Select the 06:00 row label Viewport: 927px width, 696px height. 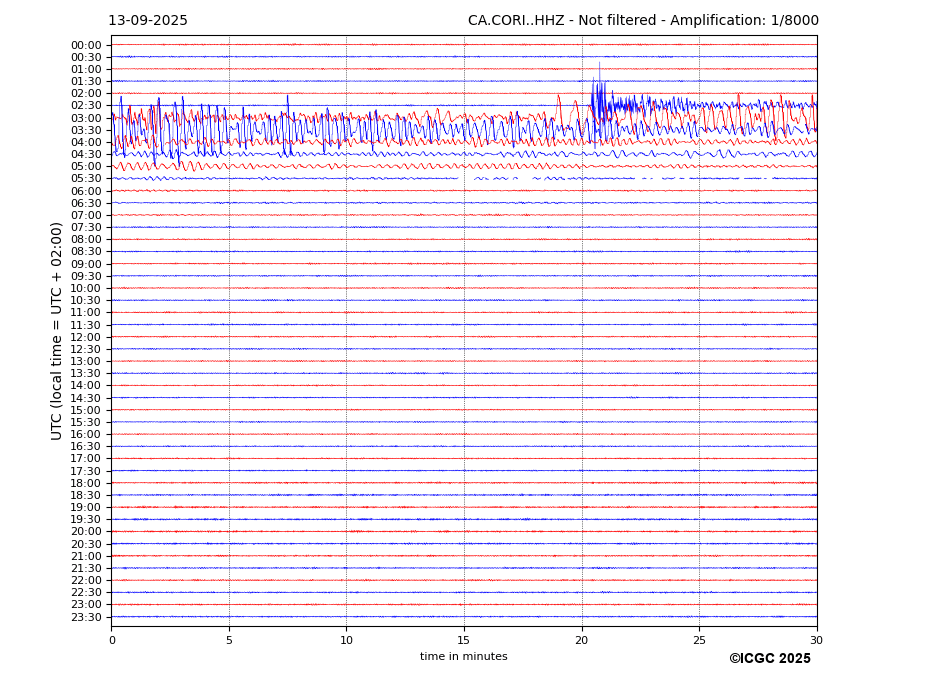(86, 192)
